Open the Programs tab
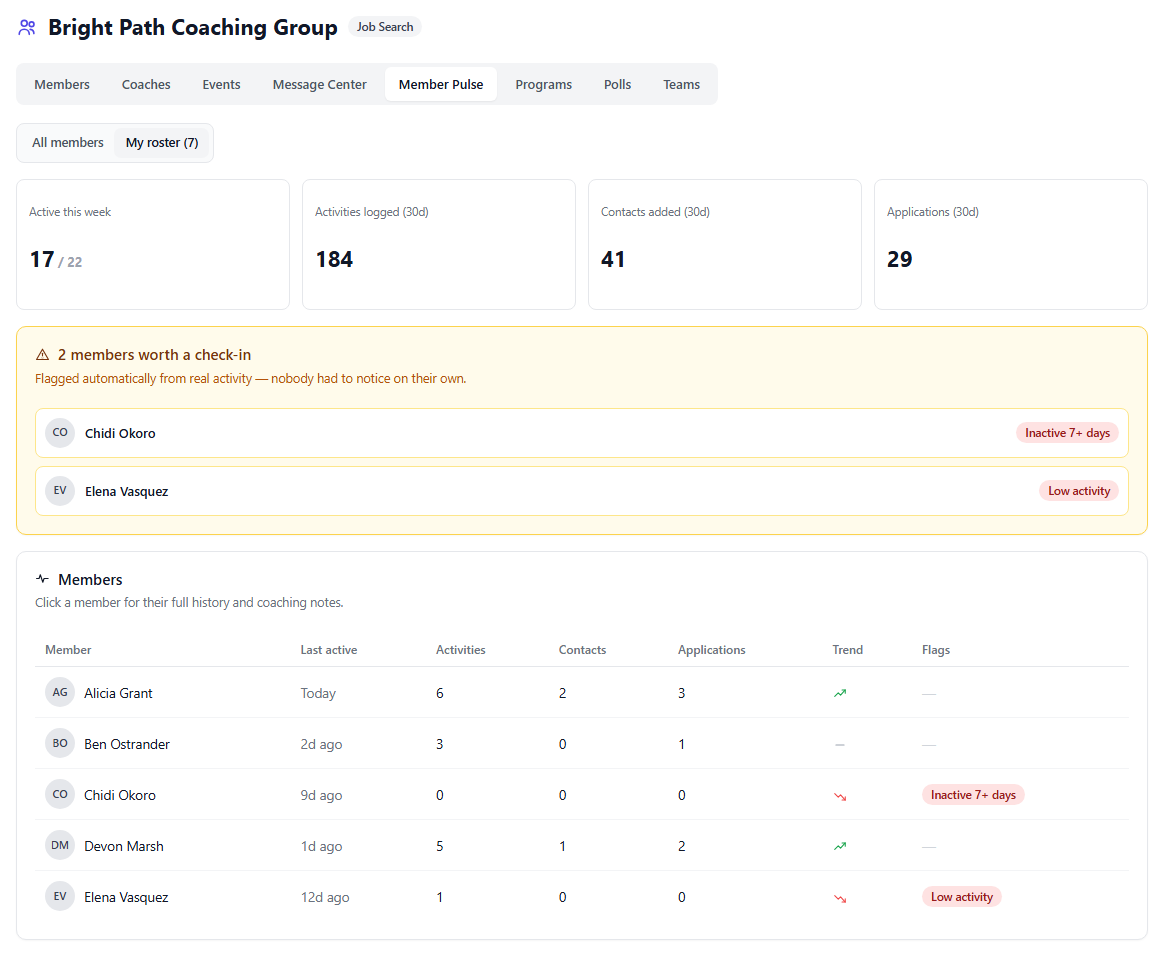 coord(544,85)
